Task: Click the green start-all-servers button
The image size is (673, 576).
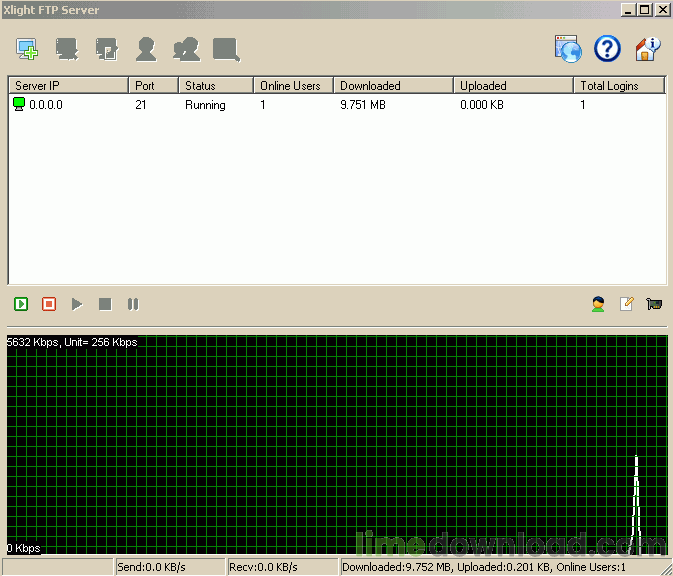Action: [21, 304]
